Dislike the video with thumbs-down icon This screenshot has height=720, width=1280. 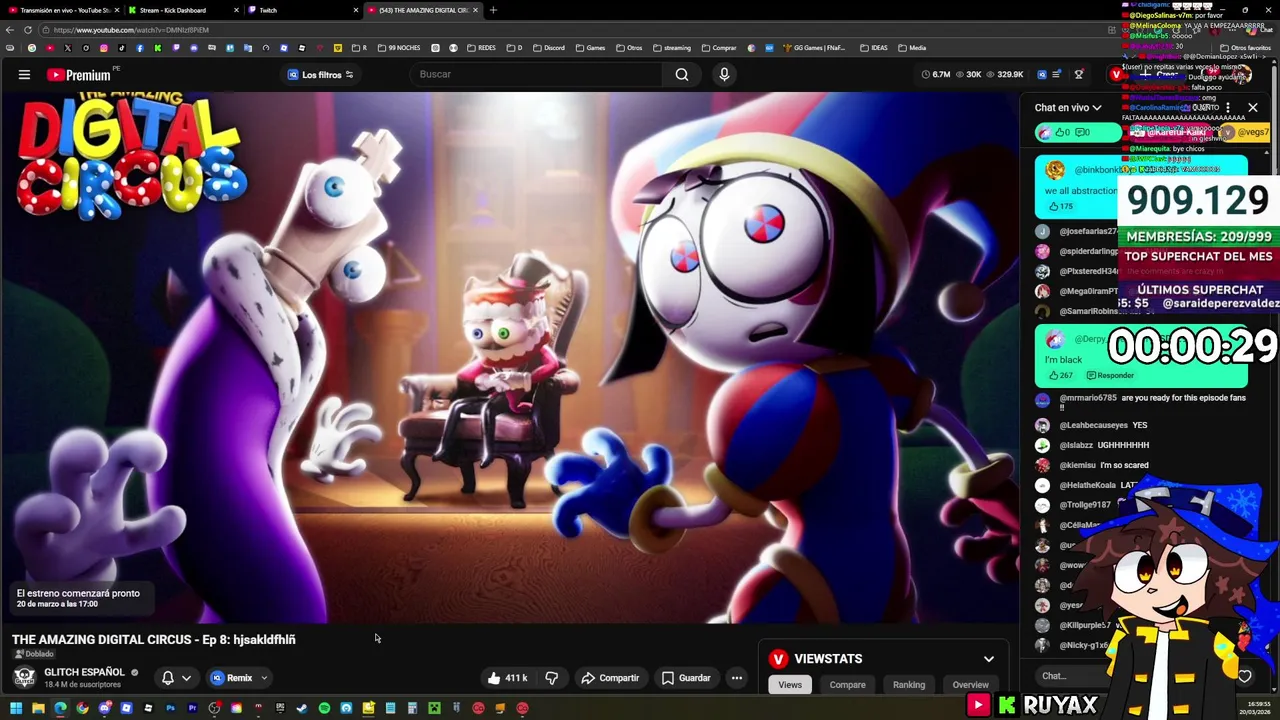[x=551, y=678]
